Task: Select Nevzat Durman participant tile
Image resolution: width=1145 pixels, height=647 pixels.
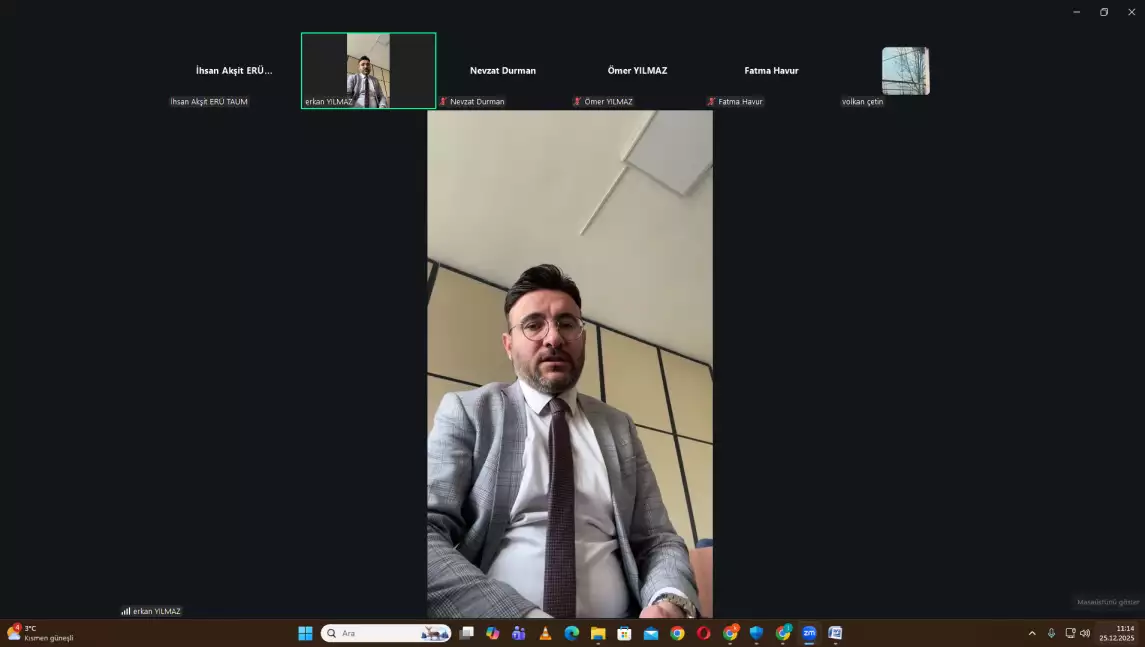Action: (503, 71)
